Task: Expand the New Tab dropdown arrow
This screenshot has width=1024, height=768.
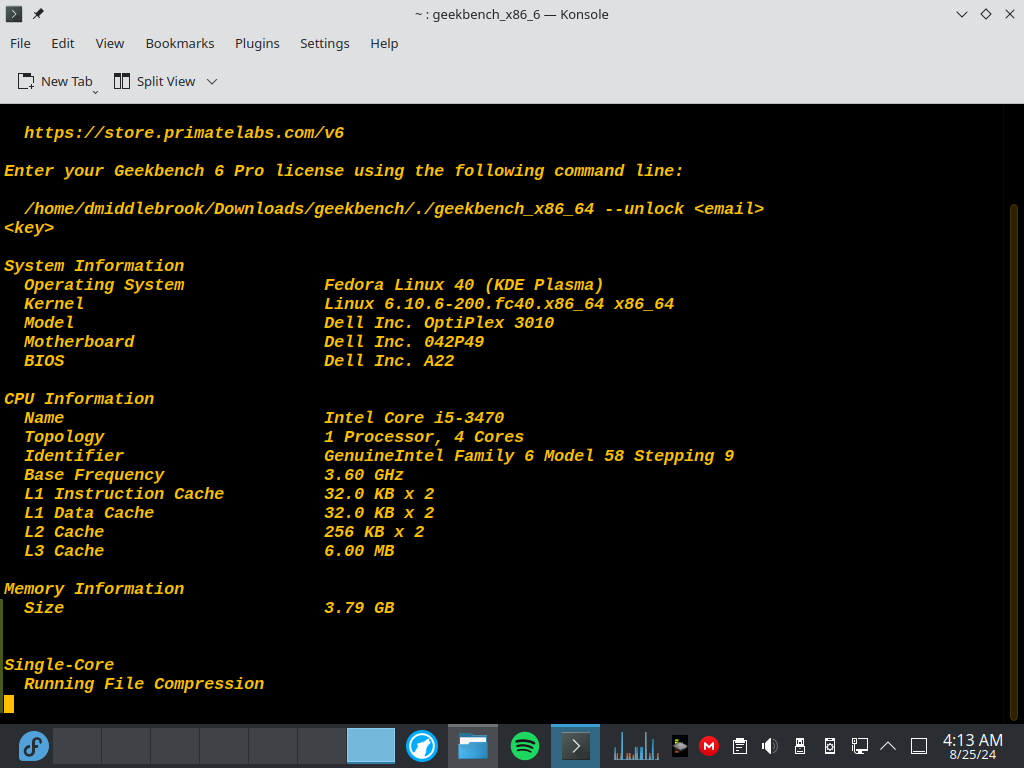Action: (x=95, y=92)
